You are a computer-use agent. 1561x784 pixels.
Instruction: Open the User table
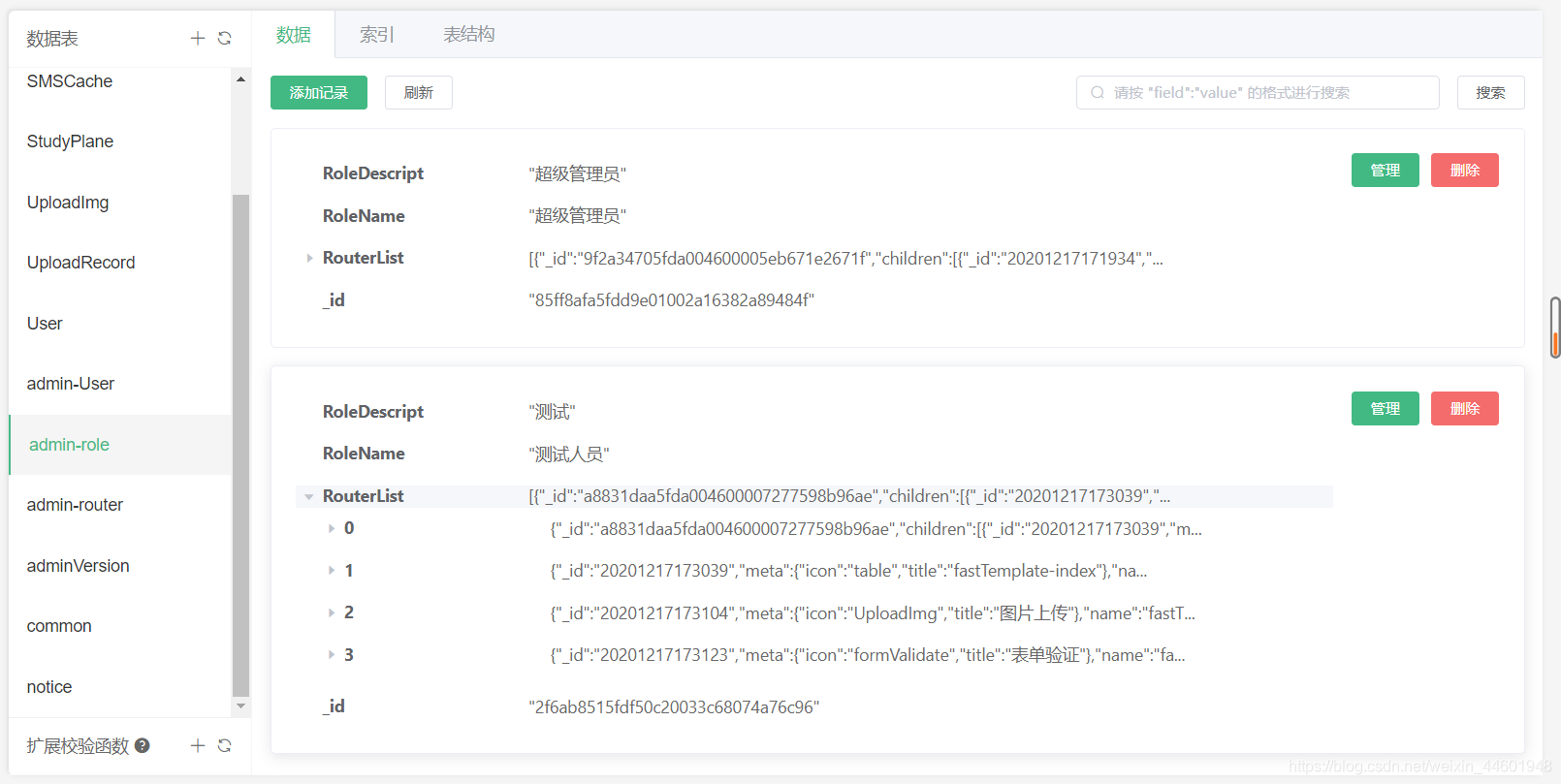(x=120, y=324)
